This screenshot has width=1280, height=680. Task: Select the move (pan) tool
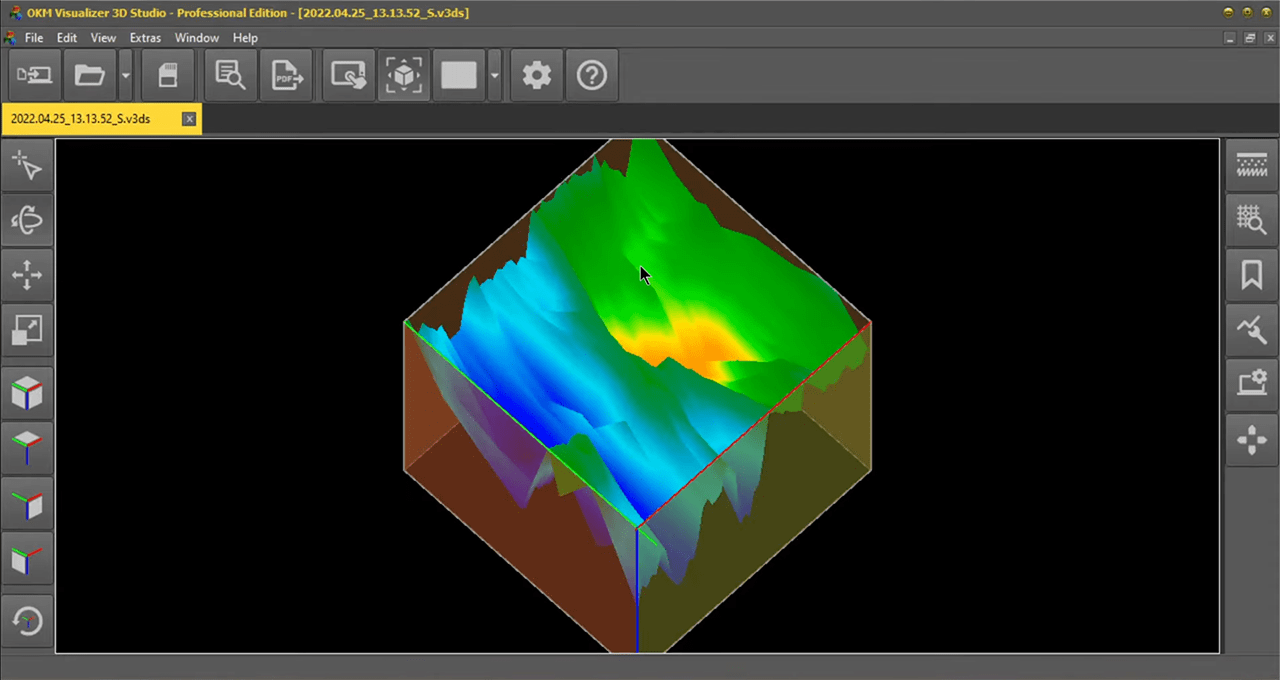pos(27,275)
